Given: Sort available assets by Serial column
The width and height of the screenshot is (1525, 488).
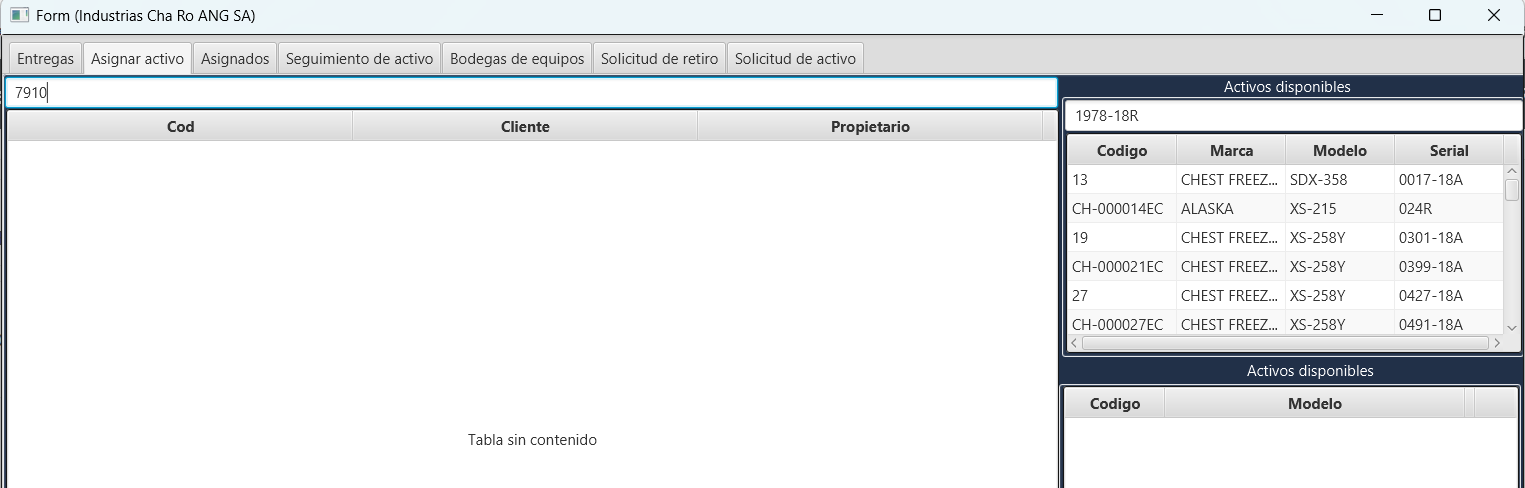Looking at the screenshot, I should [x=1449, y=151].
